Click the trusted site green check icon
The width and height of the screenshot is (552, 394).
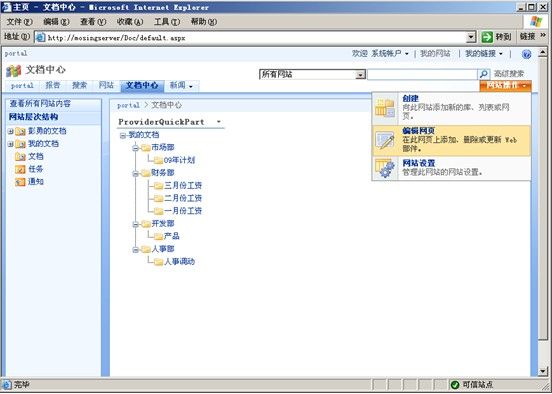pos(454,384)
